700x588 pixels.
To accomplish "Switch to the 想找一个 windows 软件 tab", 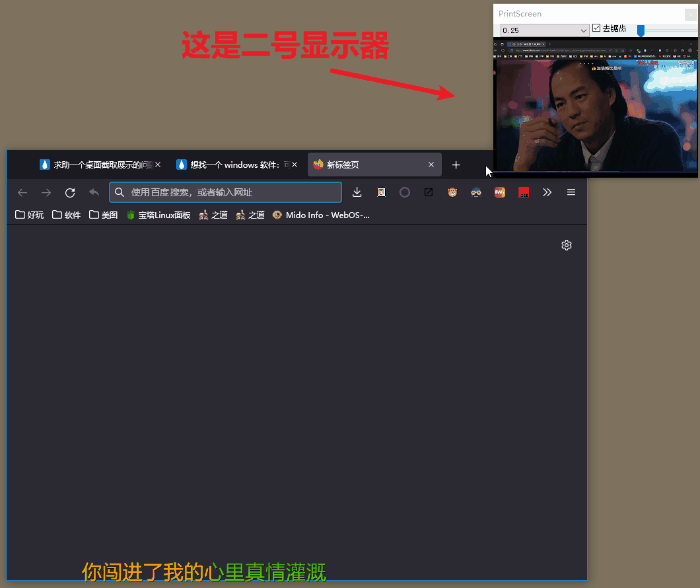I will (x=233, y=165).
